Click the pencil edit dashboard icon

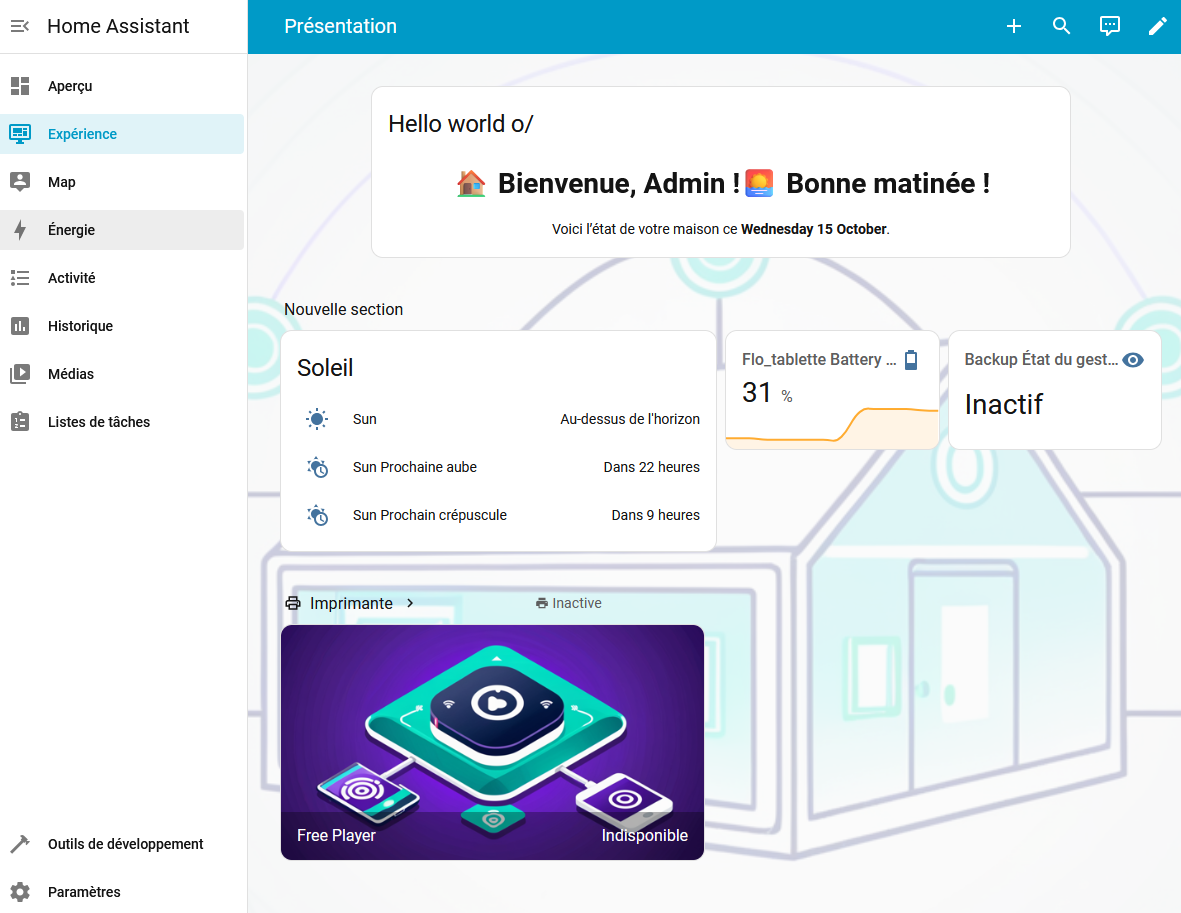(x=1157, y=27)
